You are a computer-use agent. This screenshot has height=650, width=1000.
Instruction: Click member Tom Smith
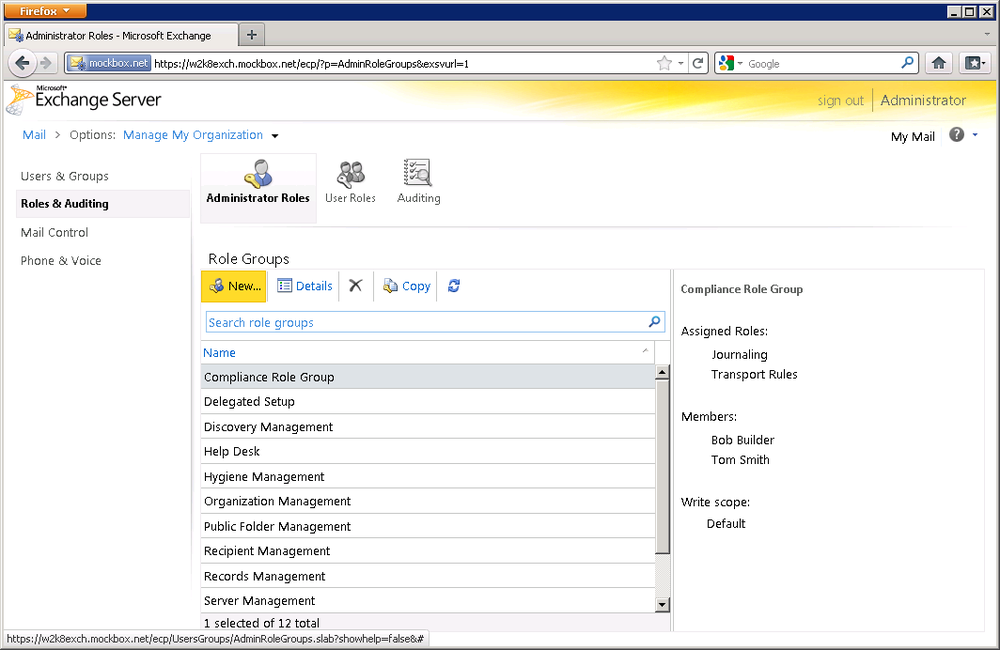pyautogui.click(x=740, y=460)
